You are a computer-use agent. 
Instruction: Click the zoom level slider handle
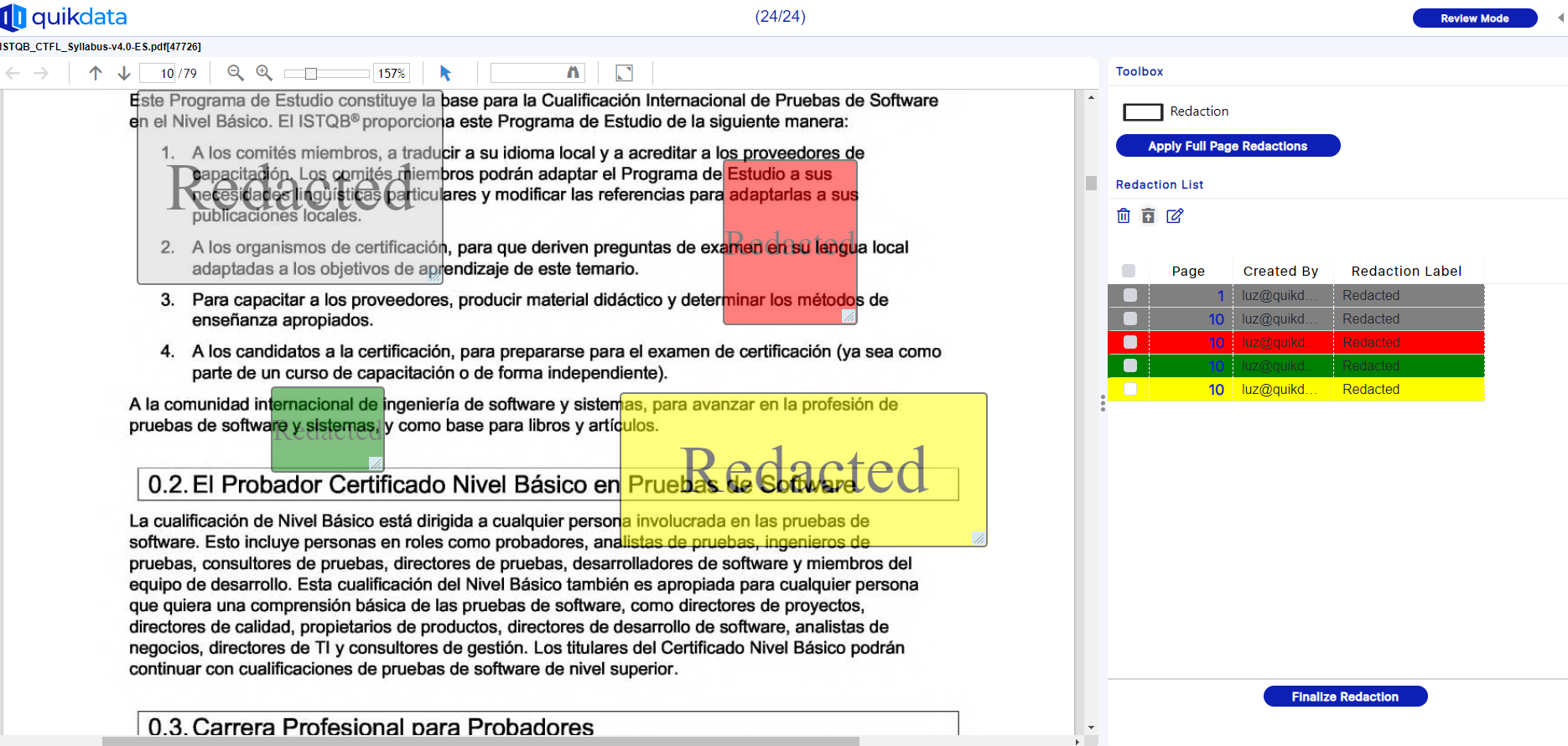(310, 74)
